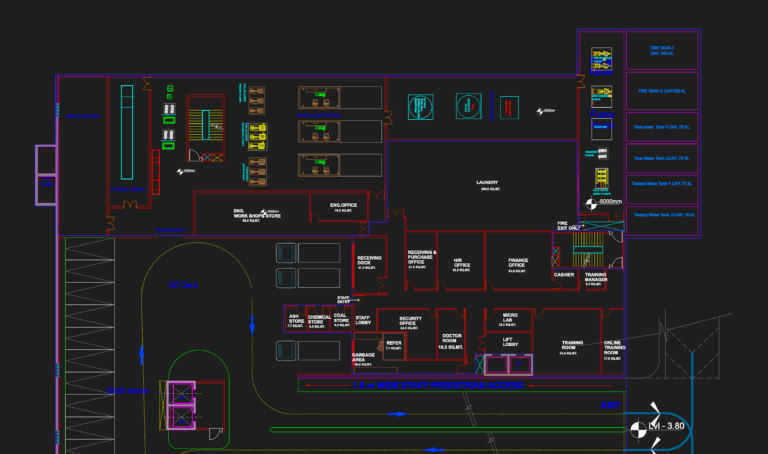Click the COAL STORE label
This screenshot has height=454, width=768.
pyautogui.click(x=341, y=320)
